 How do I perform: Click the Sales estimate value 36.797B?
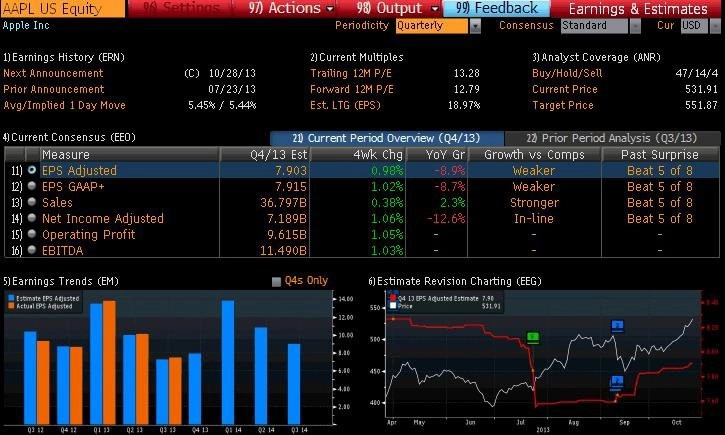click(283, 202)
